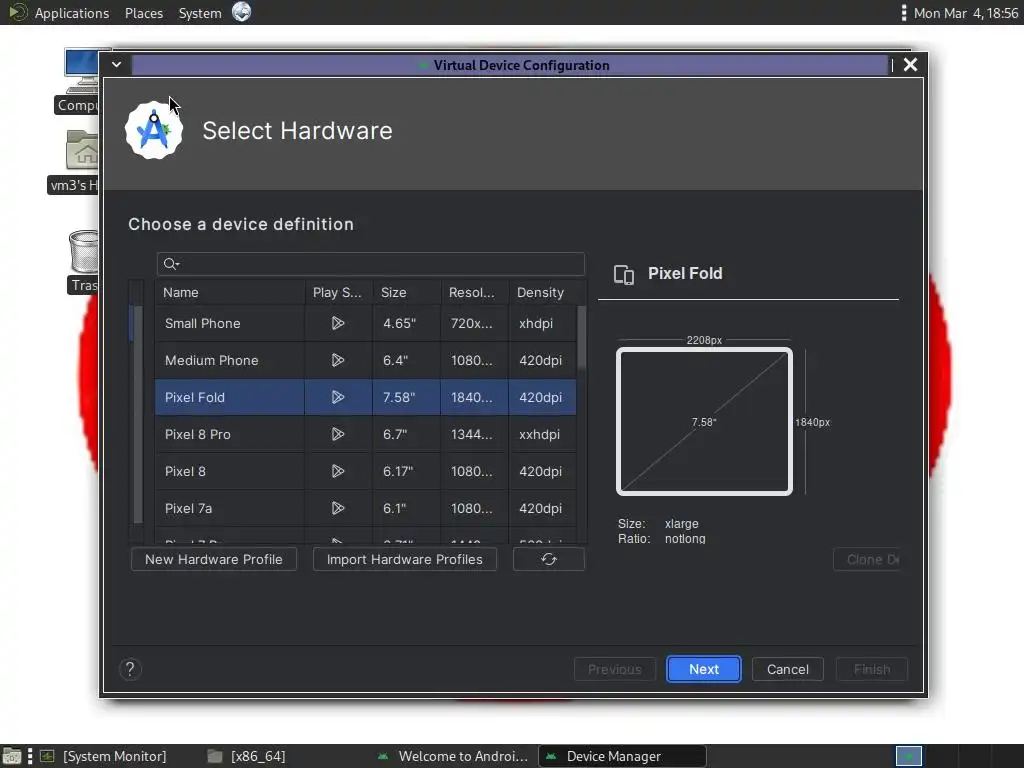Screen dimensions: 1024x768
Task: Click the device list vertical scrollbar
Action: 581,340
